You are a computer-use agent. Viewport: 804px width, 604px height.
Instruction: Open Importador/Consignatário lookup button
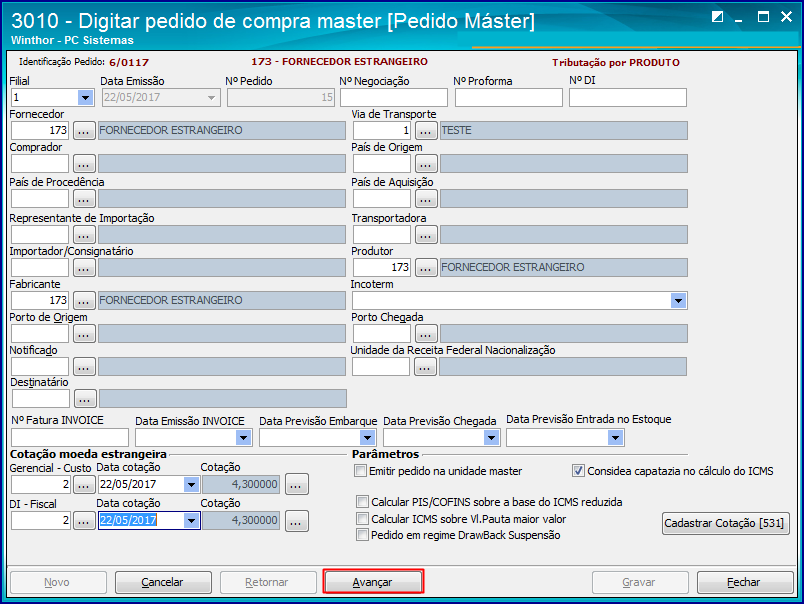(x=84, y=268)
